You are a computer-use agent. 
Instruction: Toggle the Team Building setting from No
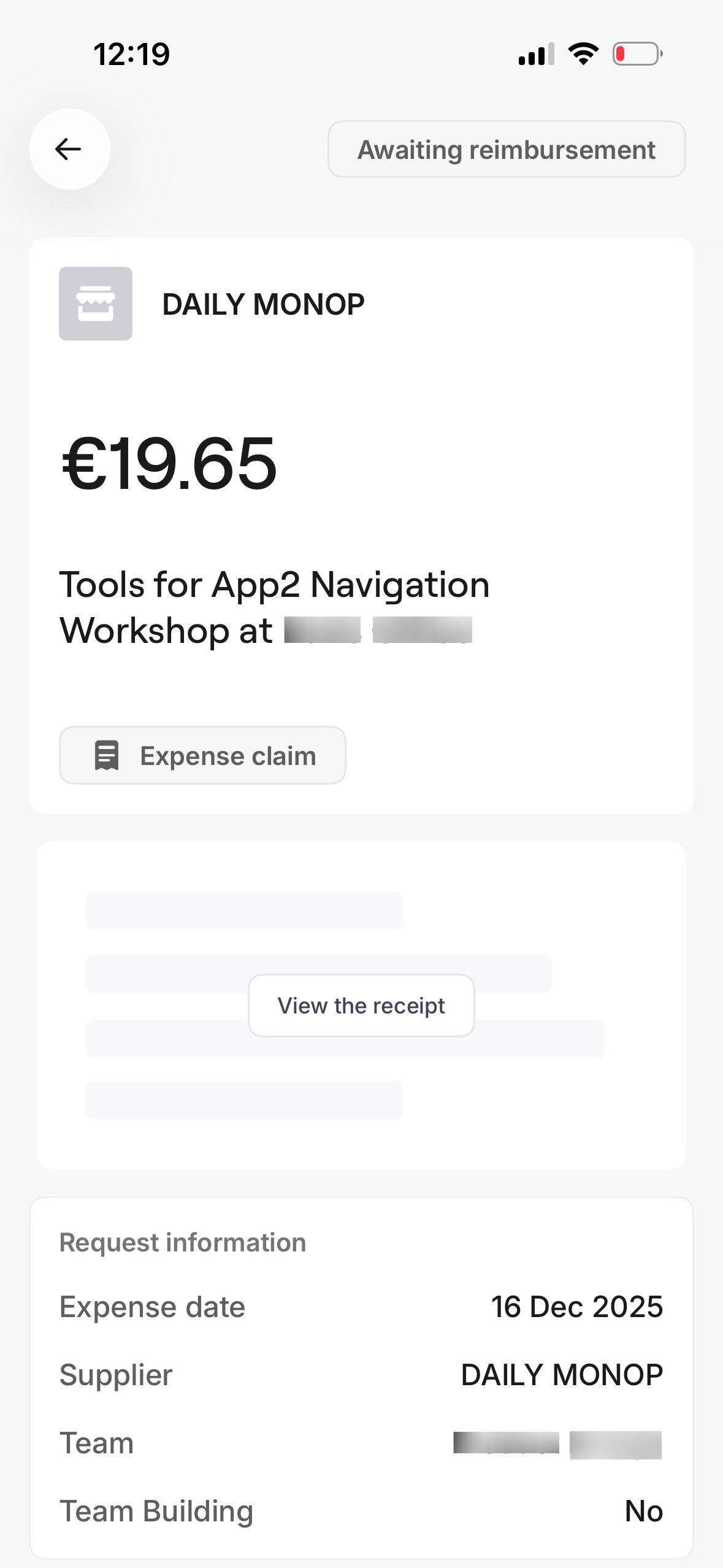(x=643, y=1510)
